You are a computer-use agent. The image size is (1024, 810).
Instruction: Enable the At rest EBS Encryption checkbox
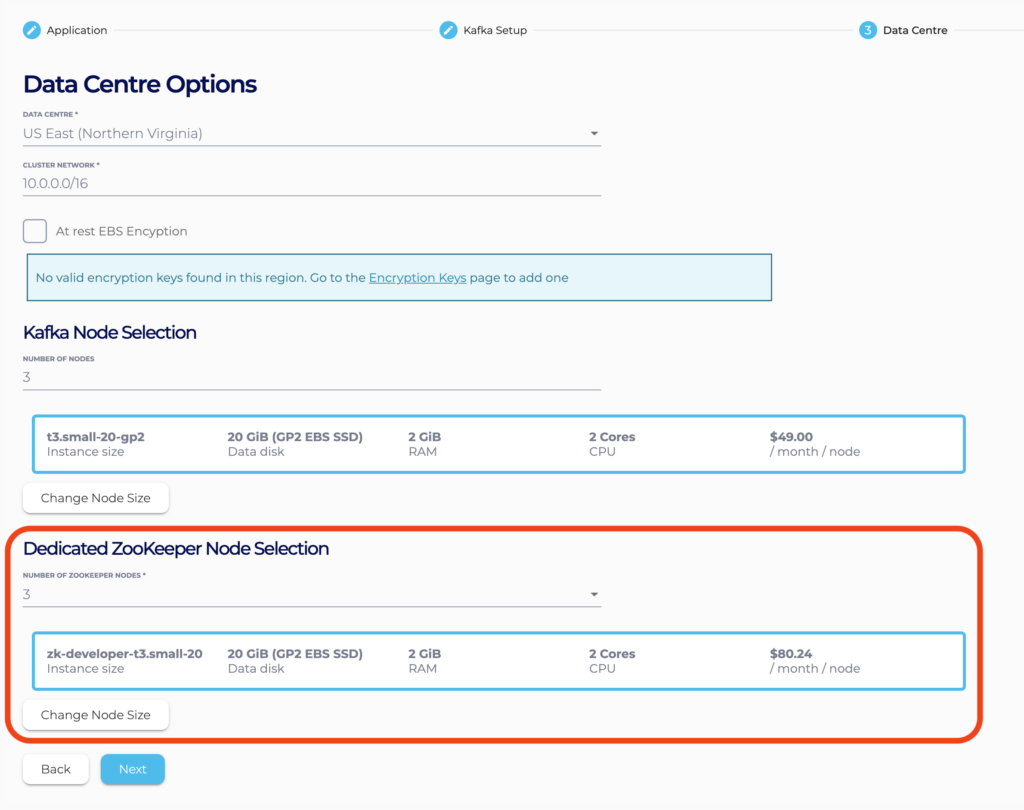coord(35,231)
